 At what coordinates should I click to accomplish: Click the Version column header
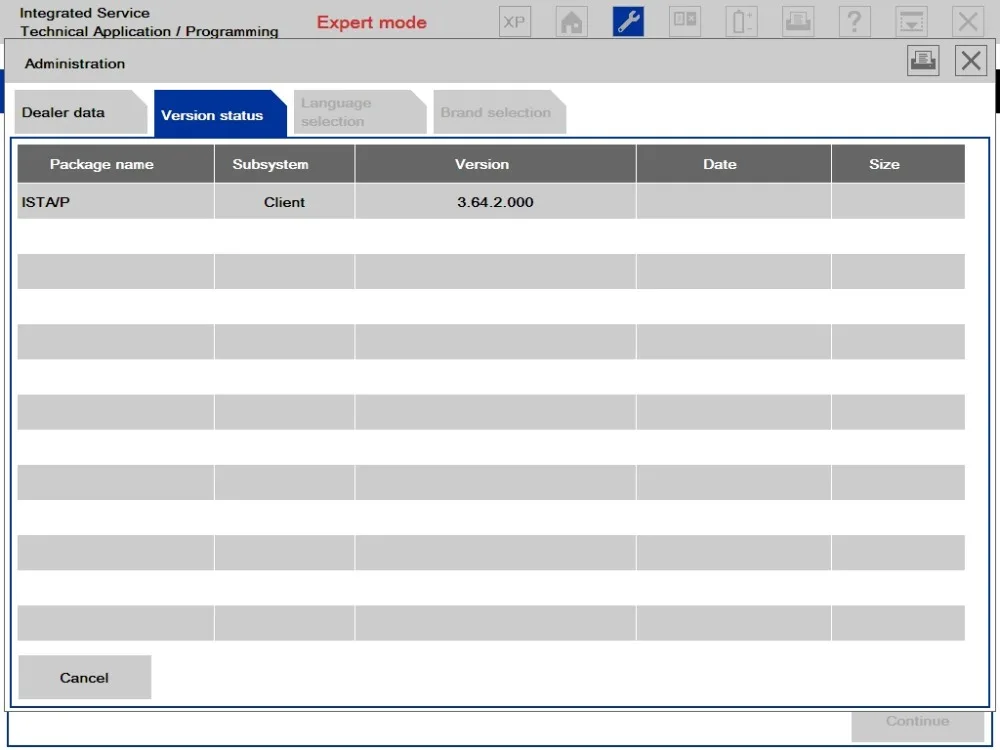click(x=495, y=164)
